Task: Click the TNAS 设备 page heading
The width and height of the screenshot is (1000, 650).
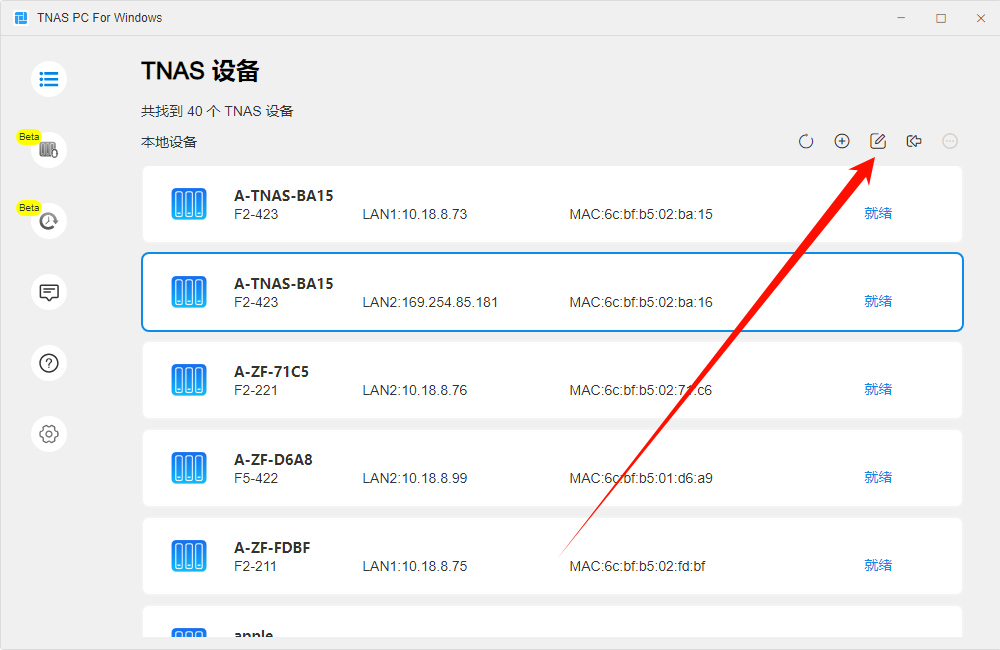Action: (200, 71)
